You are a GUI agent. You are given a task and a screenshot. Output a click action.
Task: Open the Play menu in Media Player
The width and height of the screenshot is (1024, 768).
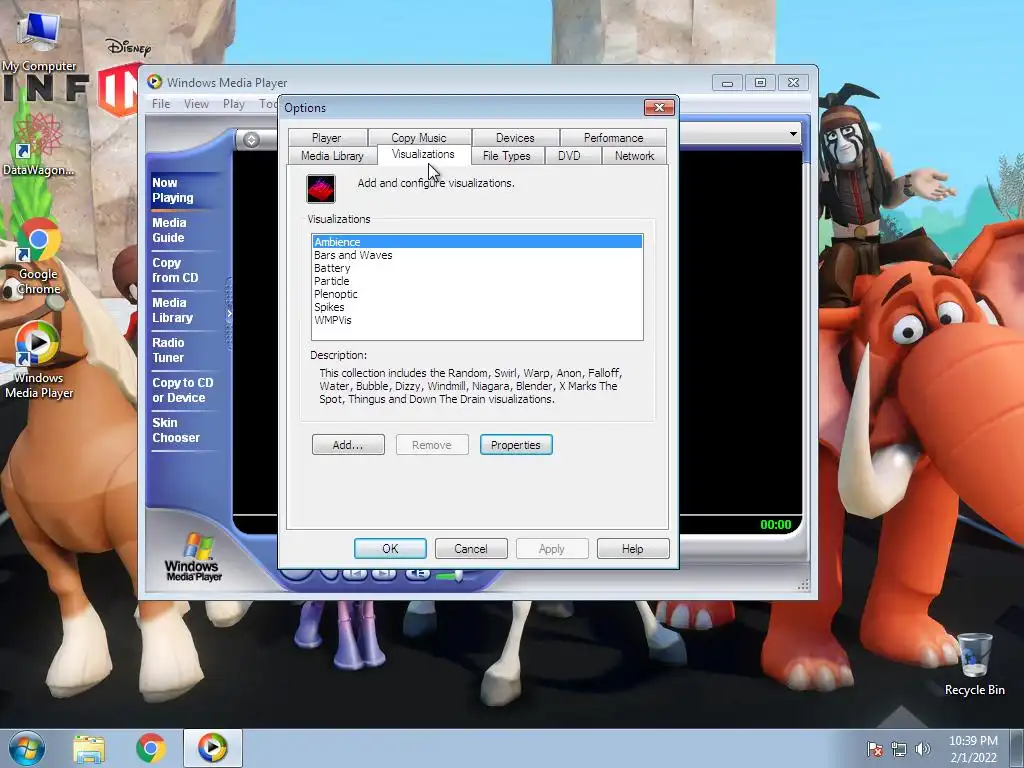(x=233, y=104)
